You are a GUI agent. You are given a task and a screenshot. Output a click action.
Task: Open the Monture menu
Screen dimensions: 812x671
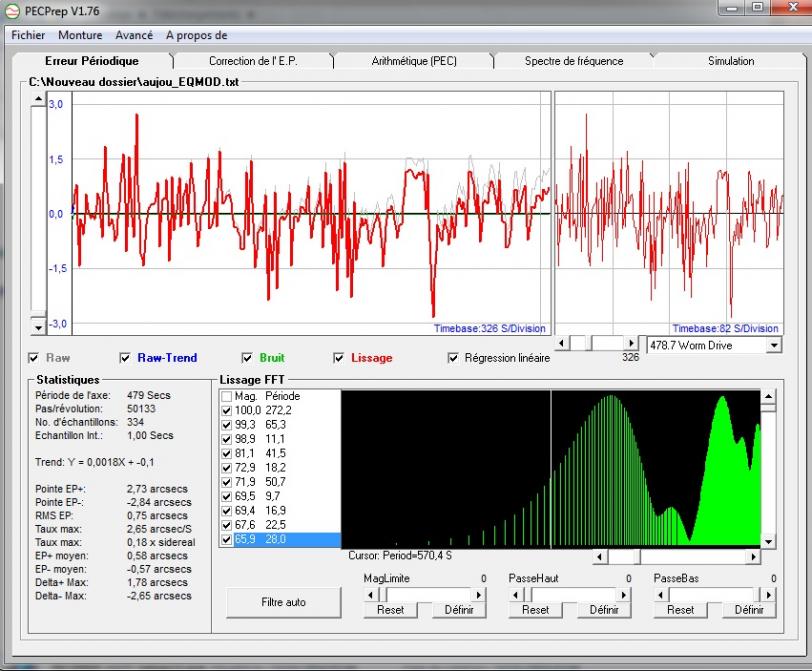coord(80,35)
